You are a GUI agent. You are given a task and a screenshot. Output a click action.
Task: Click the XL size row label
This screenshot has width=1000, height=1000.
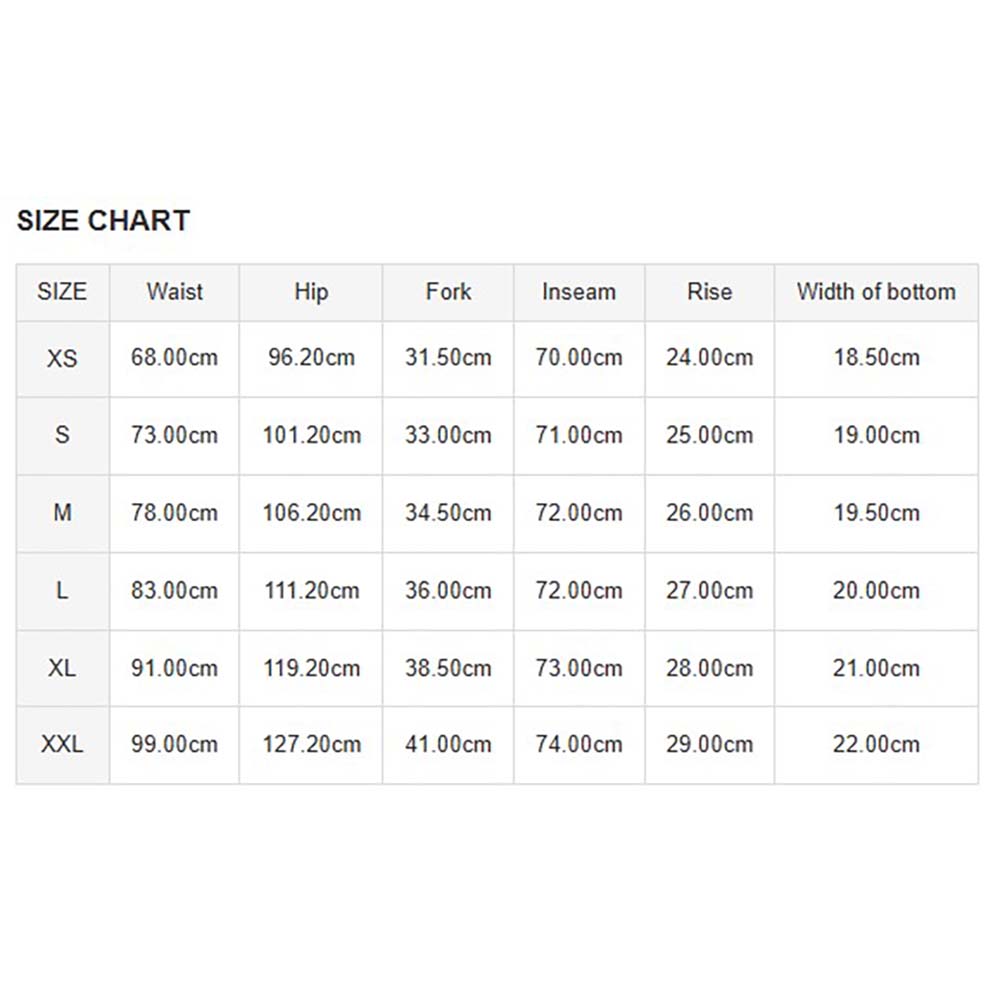pyautogui.click(x=62, y=668)
